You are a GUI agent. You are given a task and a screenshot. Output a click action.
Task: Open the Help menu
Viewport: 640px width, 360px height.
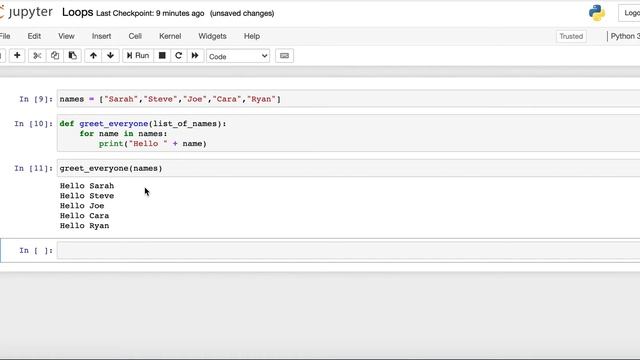click(252, 36)
